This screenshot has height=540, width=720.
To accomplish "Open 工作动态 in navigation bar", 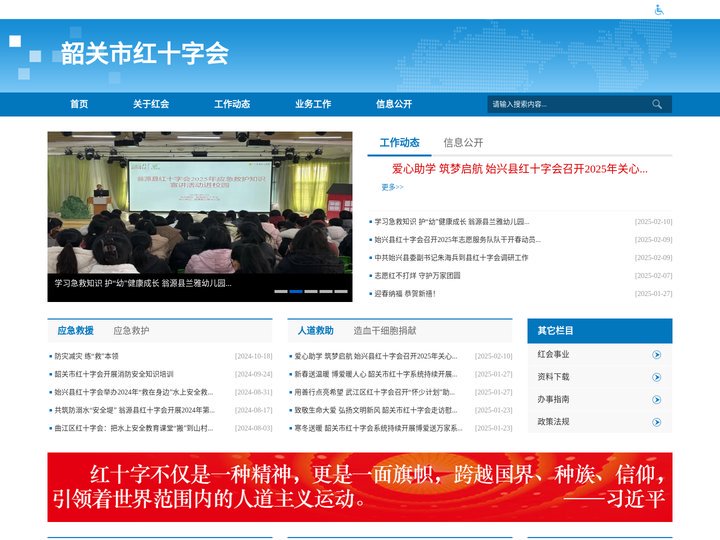I will (232, 104).
